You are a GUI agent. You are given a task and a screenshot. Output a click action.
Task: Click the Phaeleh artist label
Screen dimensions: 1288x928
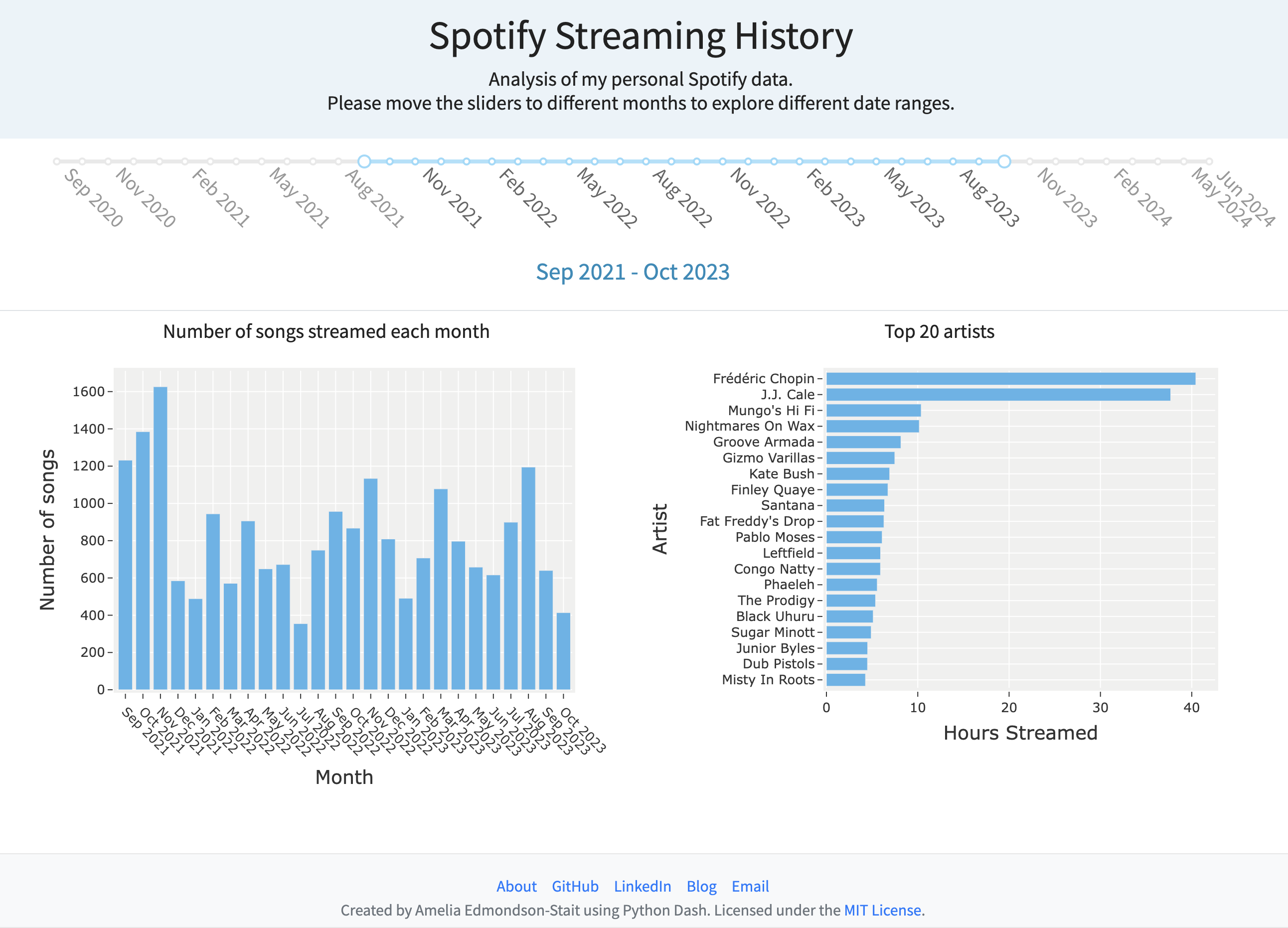(789, 585)
